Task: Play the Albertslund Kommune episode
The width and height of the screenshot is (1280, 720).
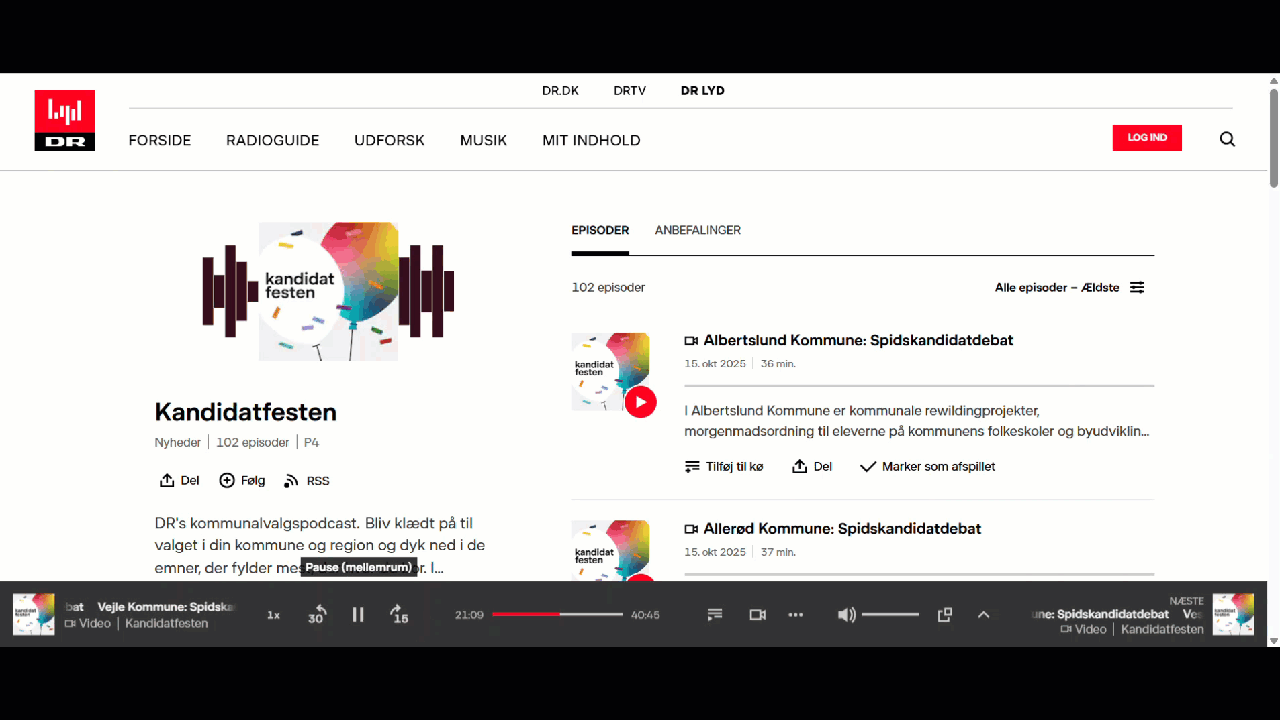Action: [640, 402]
